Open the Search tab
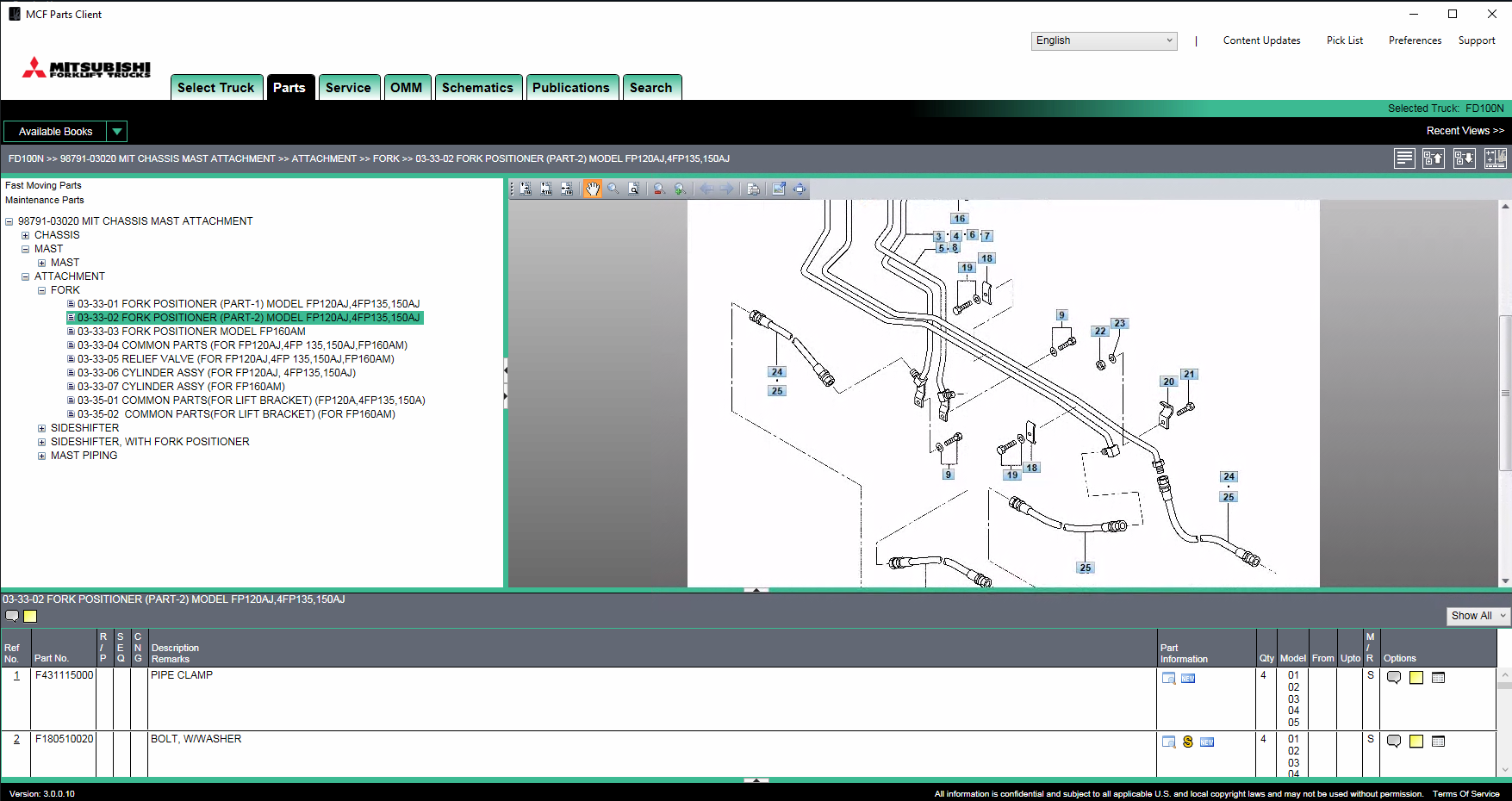1512x801 pixels. click(651, 88)
